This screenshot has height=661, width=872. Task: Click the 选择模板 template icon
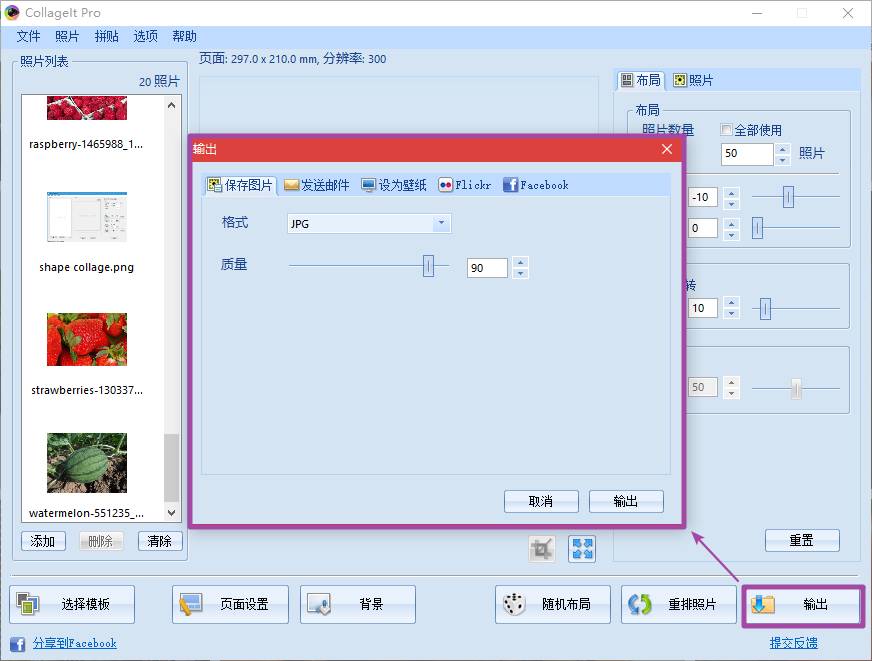click(27, 604)
